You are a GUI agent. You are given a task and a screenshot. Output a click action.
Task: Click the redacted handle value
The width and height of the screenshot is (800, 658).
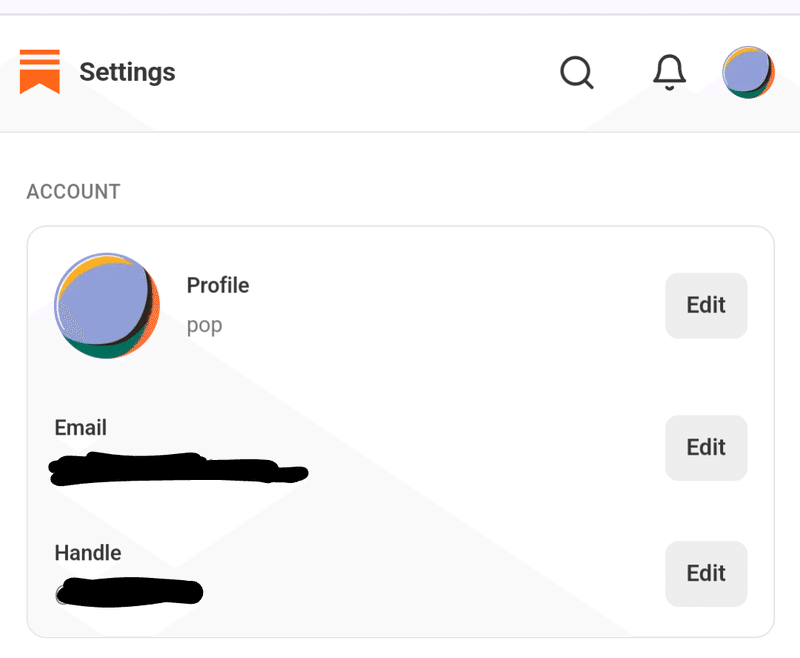click(129, 592)
